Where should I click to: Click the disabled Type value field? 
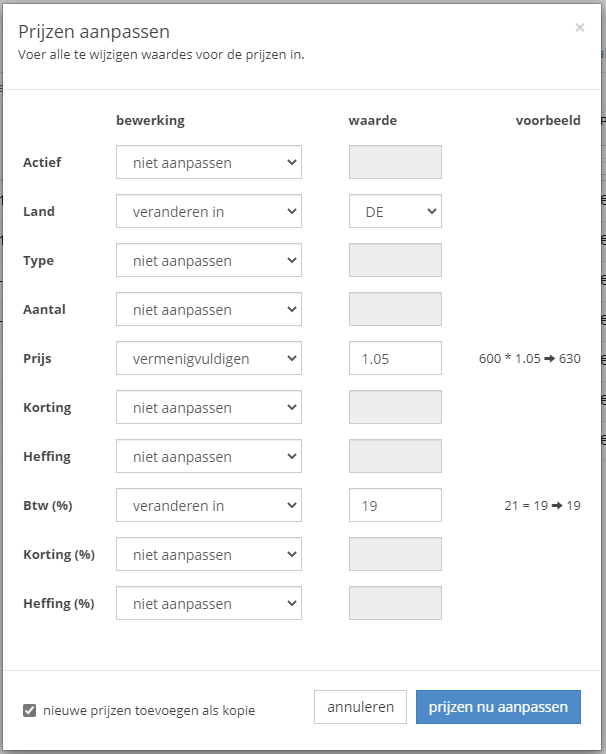coord(395,260)
